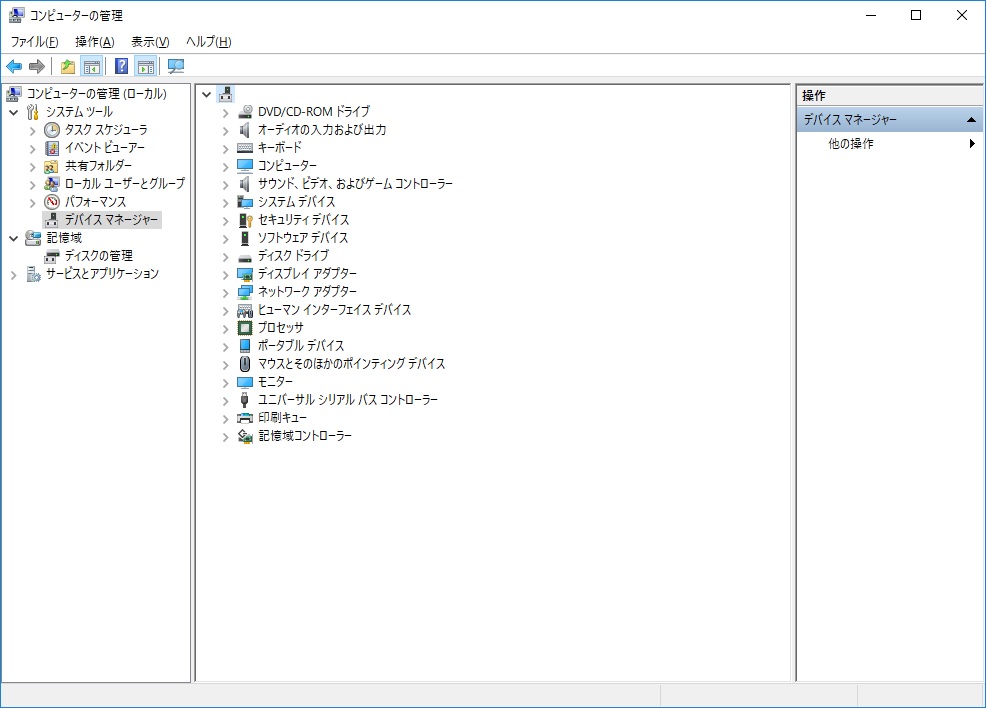Click the blue Help question mark icon

(121, 67)
